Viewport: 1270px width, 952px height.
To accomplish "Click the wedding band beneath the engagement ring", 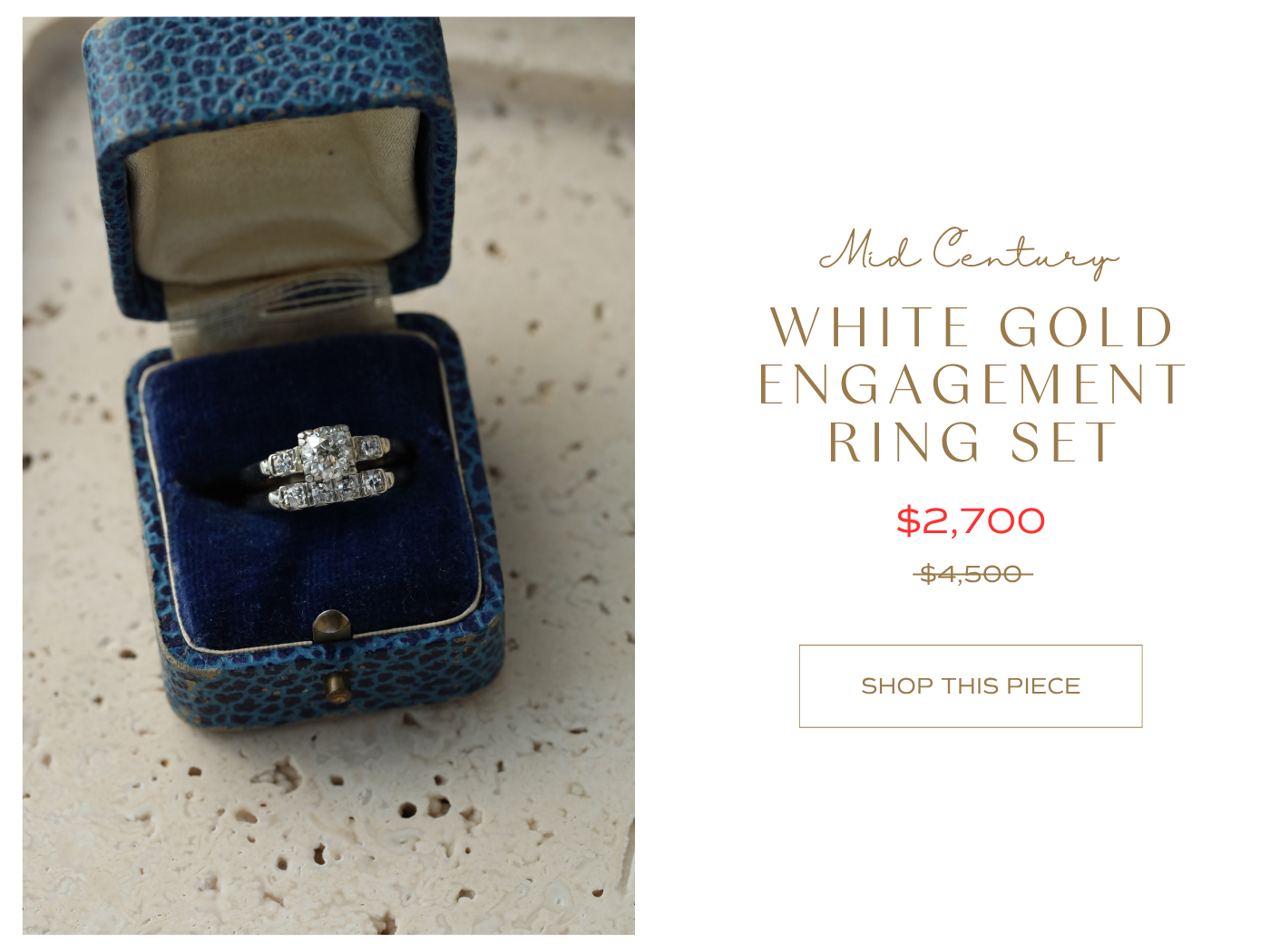I will point(332,491).
